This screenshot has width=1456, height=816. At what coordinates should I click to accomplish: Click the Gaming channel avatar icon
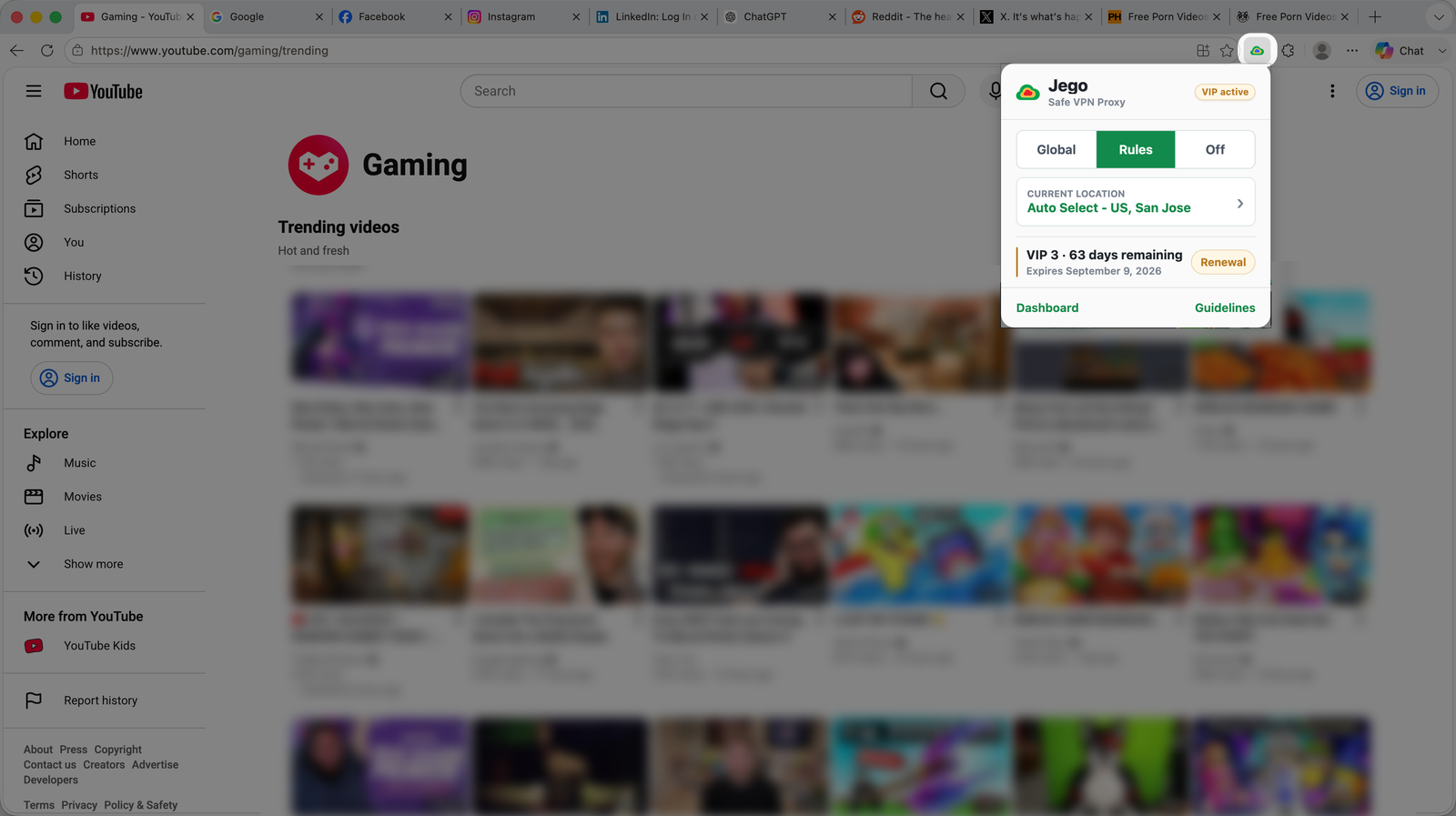tap(318, 165)
